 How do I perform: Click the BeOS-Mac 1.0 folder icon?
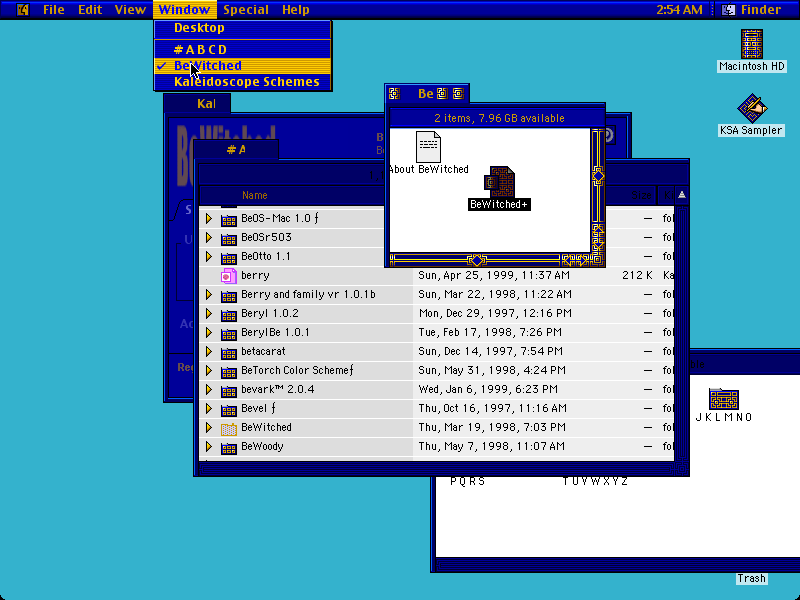pos(229,219)
